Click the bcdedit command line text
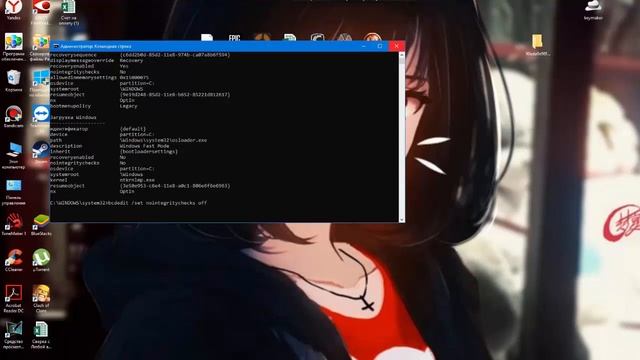The width and height of the screenshot is (640, 360). click(x=129, y=203)
